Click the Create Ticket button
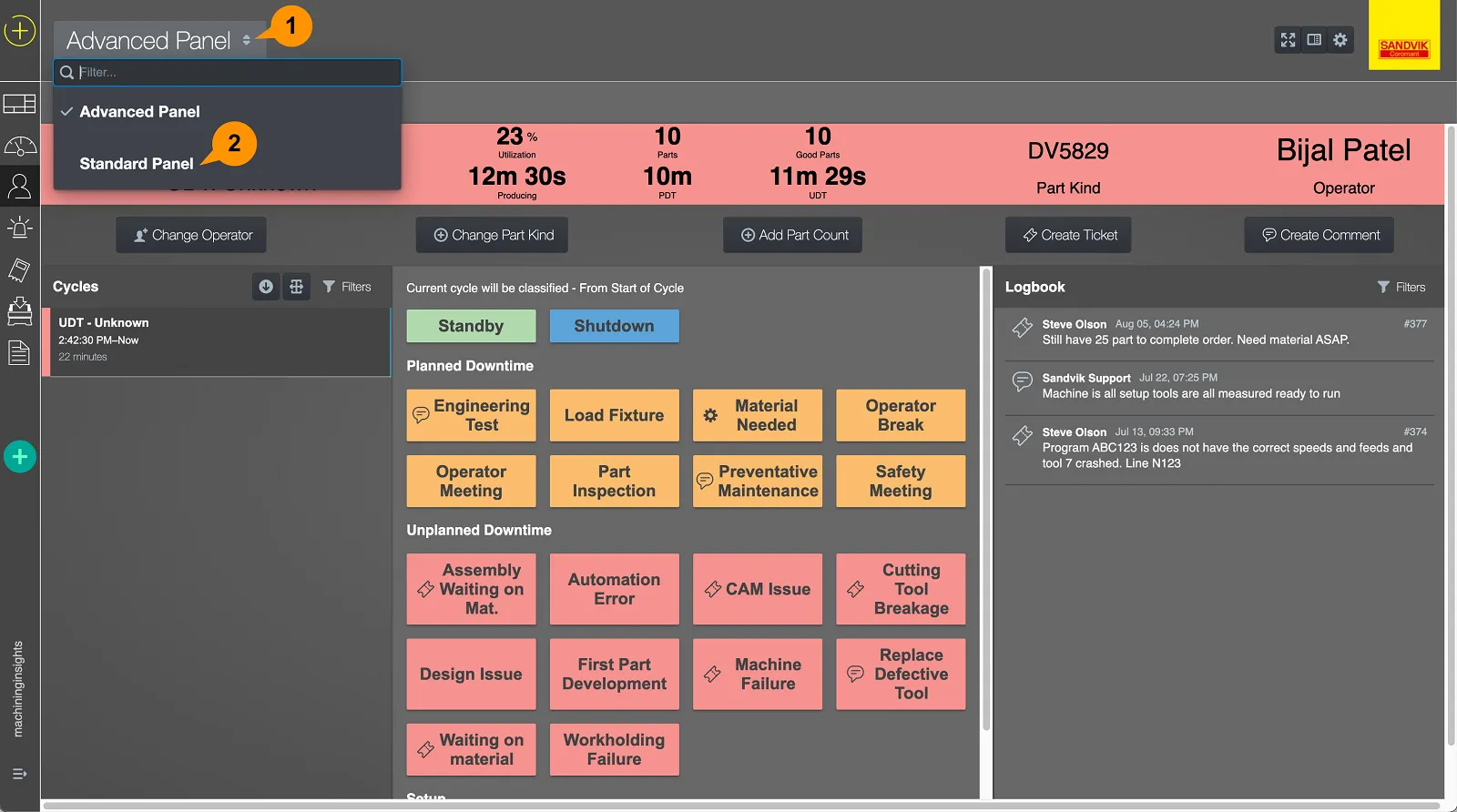The height and width of the screenshot is (812, 1457). [1068, 235]
